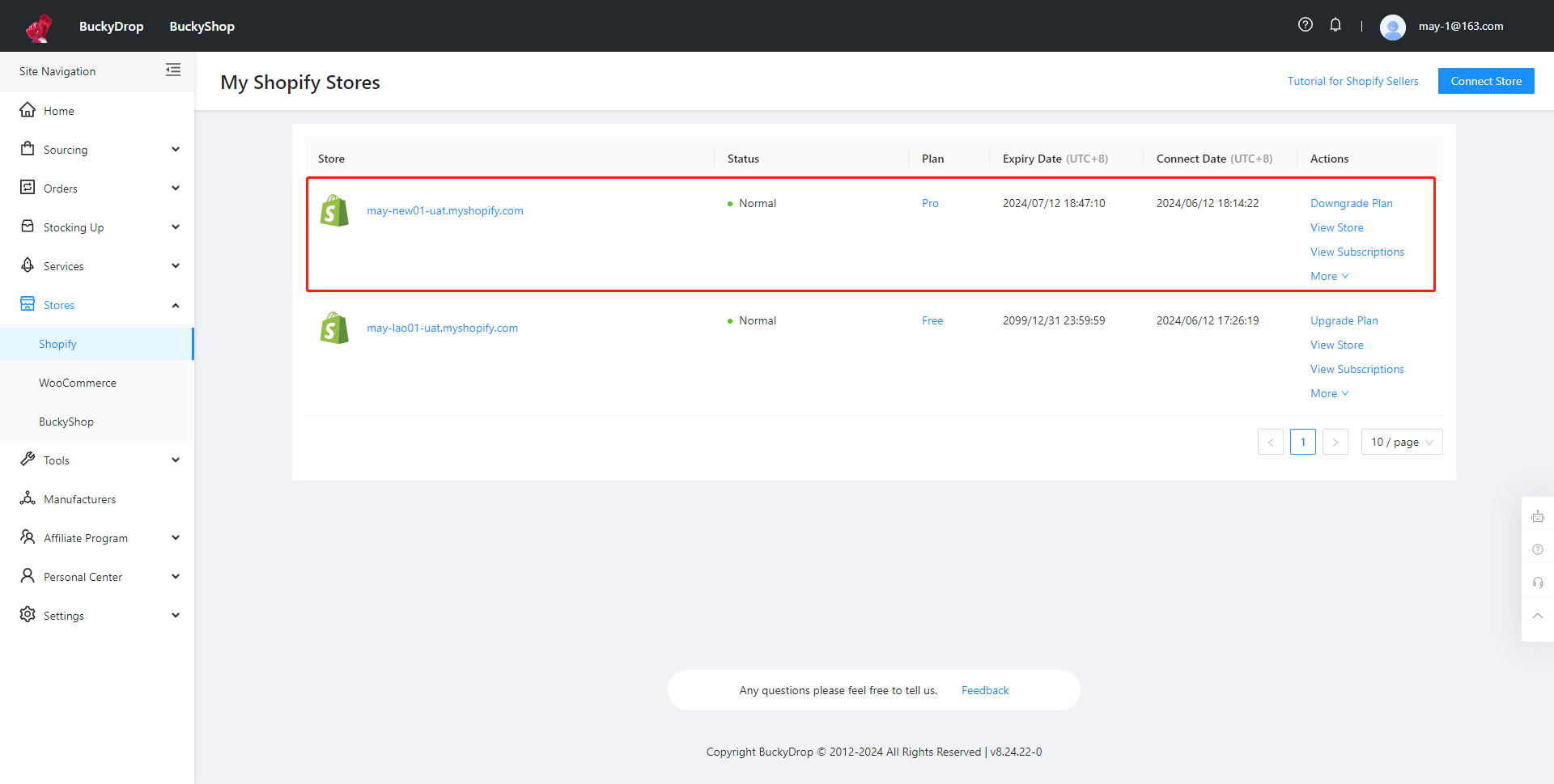View Subscriptions for may-new01-uat store
Image resolution: width=1554 pixels, height=784 pixels.
[1357, 252]
